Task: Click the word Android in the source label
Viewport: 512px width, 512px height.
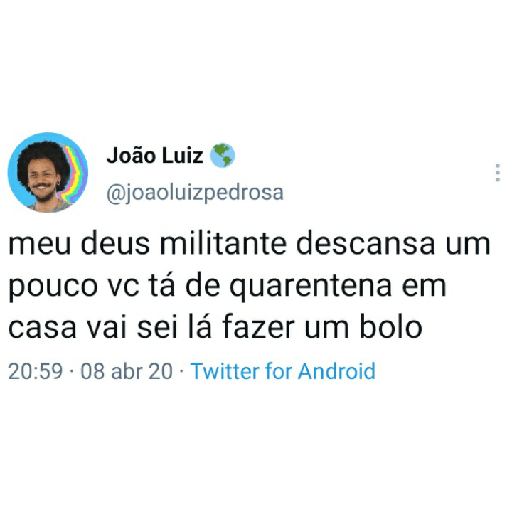Action: pos(337,371)
